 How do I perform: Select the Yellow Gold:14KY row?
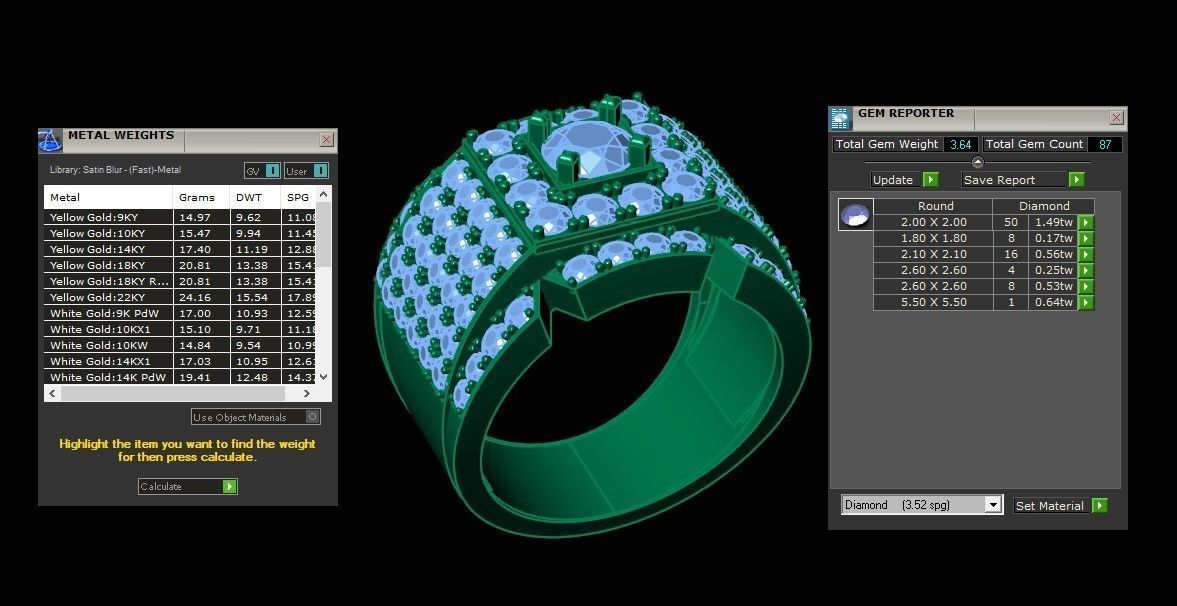coord(180,249)
